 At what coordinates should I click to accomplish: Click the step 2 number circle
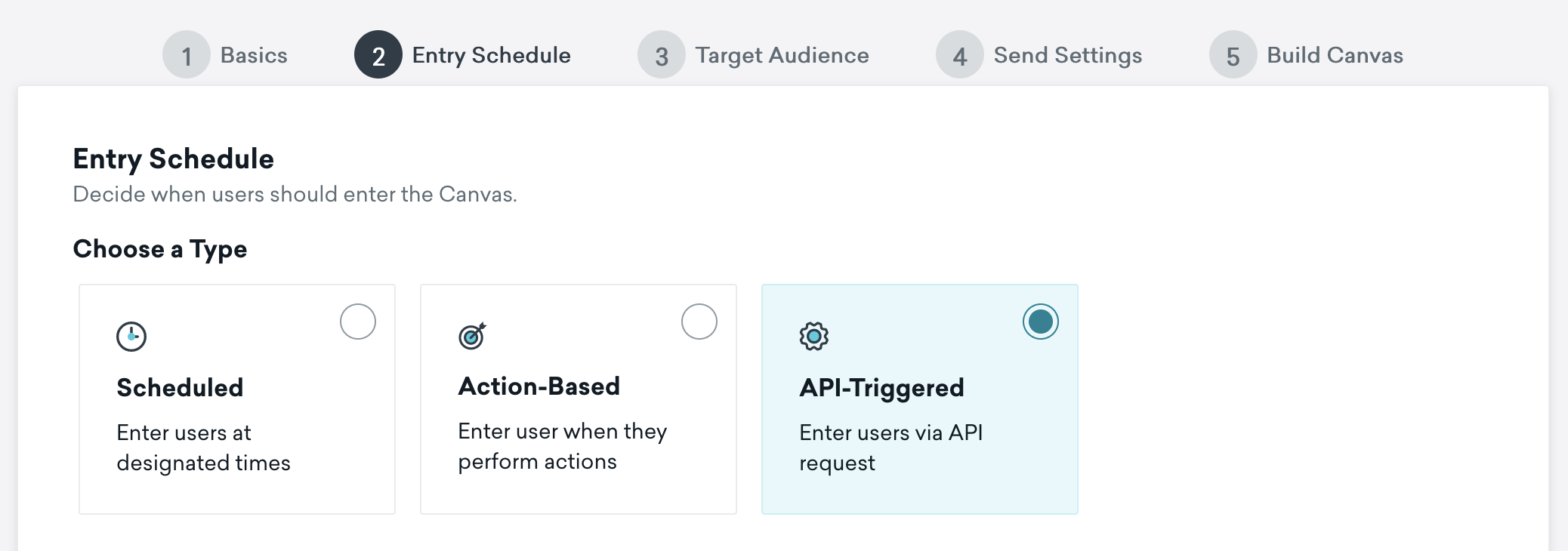click(378, 55)
